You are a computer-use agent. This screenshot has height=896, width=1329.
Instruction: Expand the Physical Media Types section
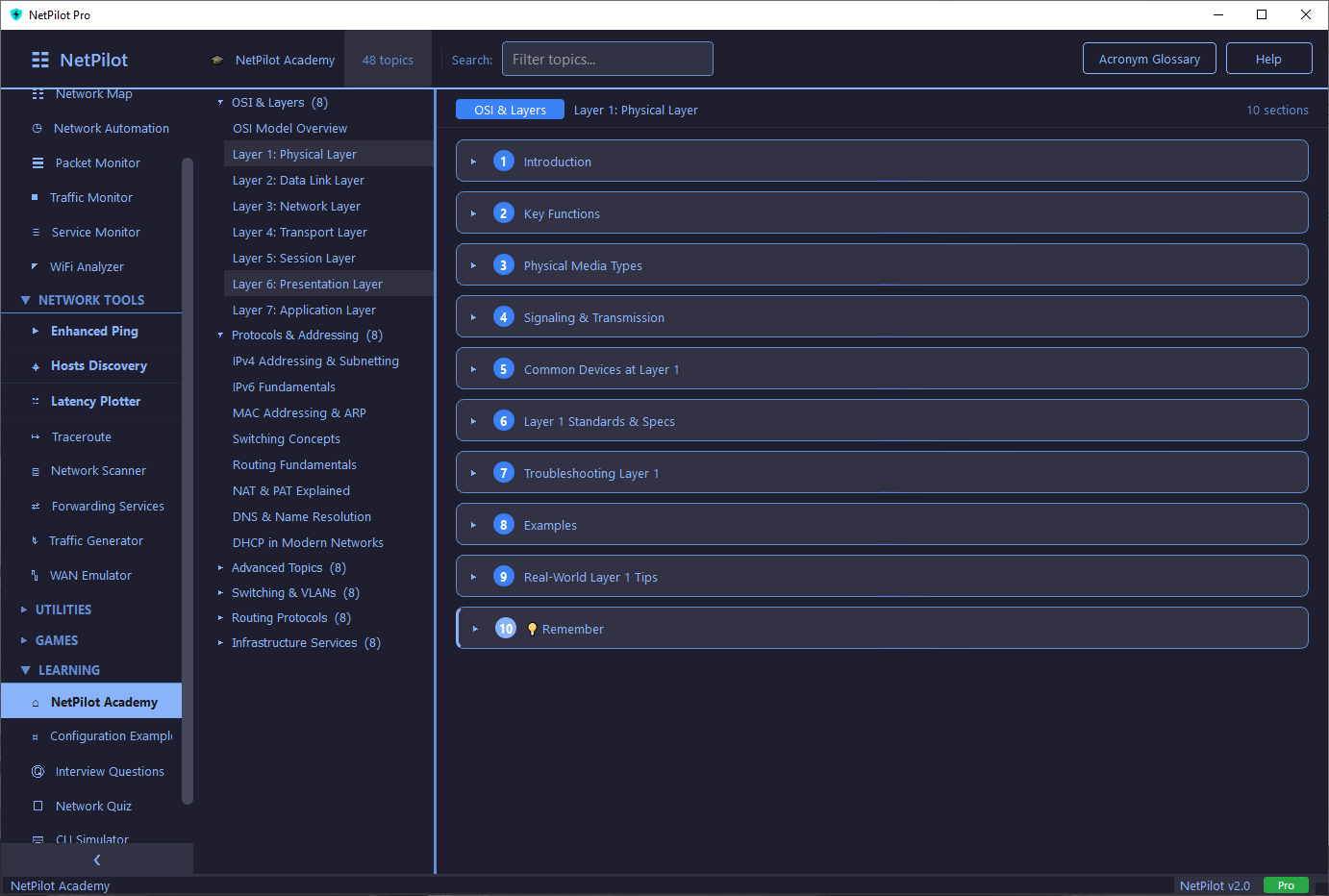[474, 265]
